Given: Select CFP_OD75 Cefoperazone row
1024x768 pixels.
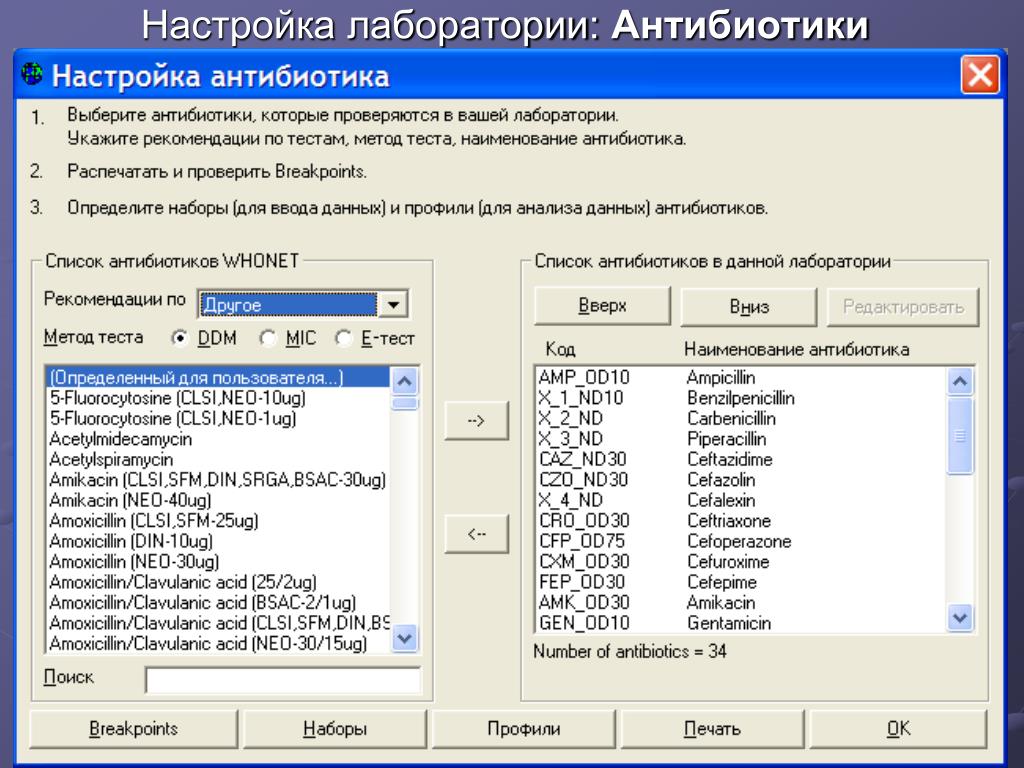Looking at the screenshot, I should tap(741, 541).
